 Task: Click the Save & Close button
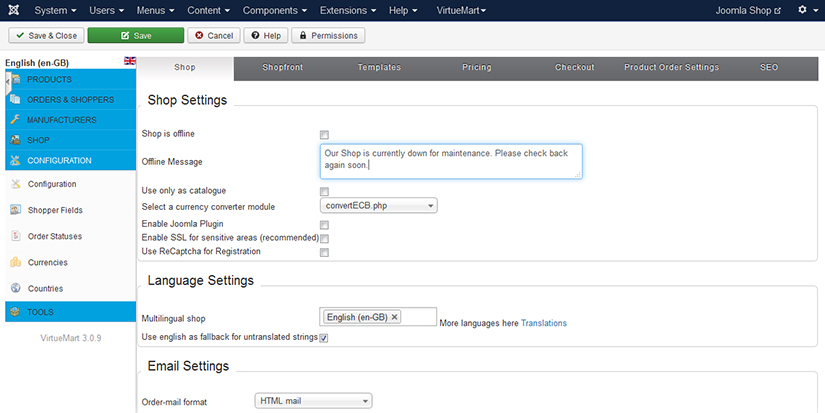[46, 35]
